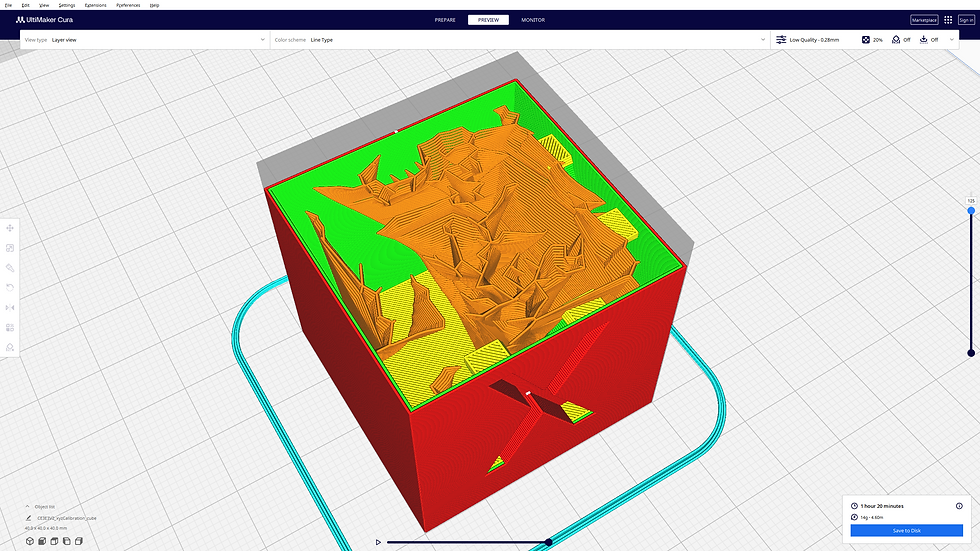Click the support icon

coord(896,40)
